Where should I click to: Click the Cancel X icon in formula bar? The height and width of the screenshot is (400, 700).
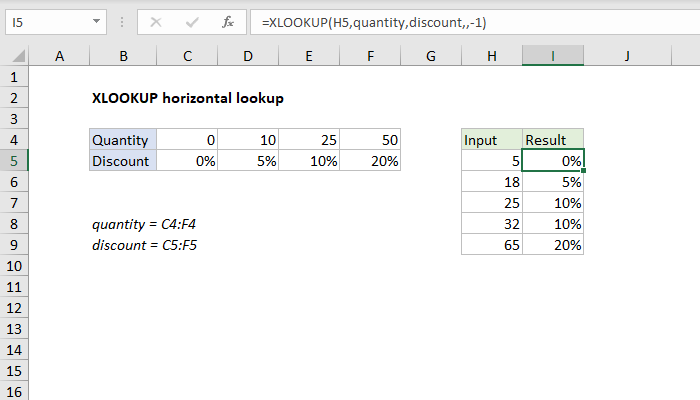pyautogui.click(x=156, y=22)
